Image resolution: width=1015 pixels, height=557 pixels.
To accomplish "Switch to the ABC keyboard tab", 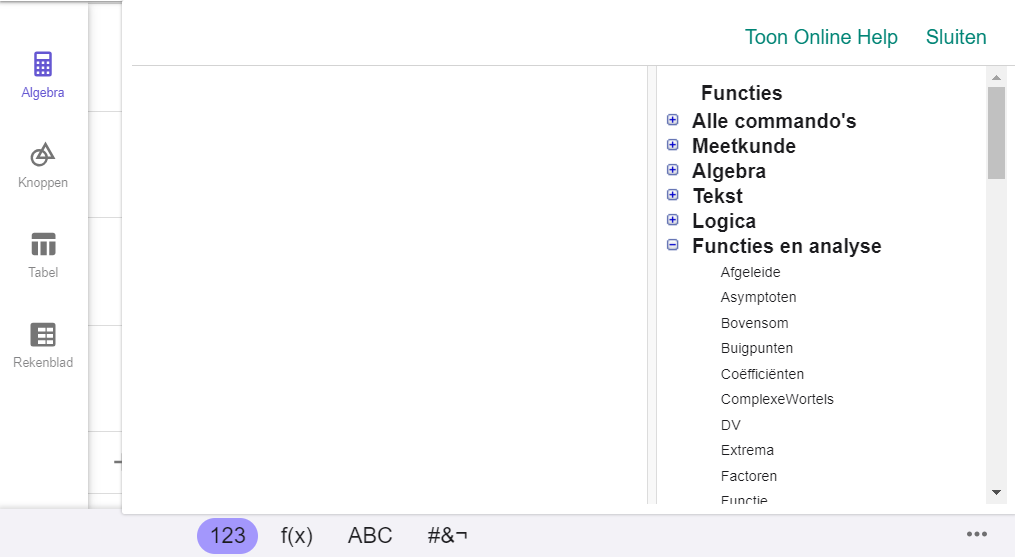I will pos(370,535).
